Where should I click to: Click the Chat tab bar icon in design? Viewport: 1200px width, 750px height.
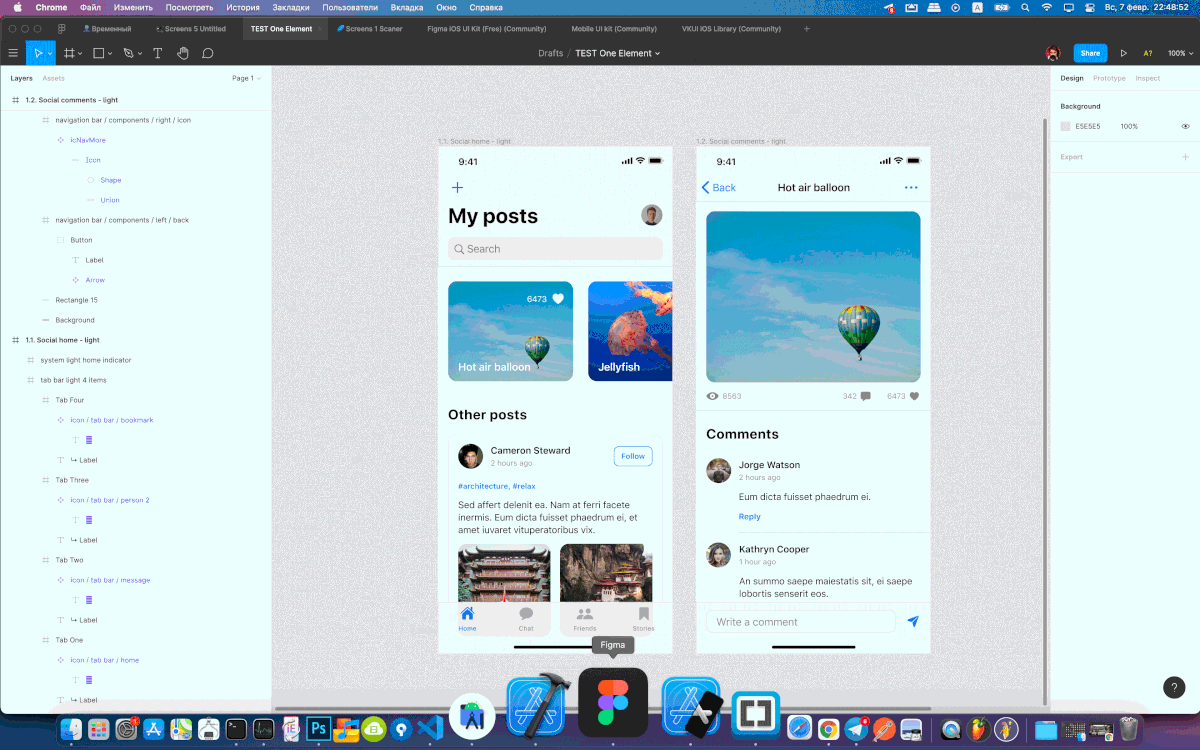526,614
